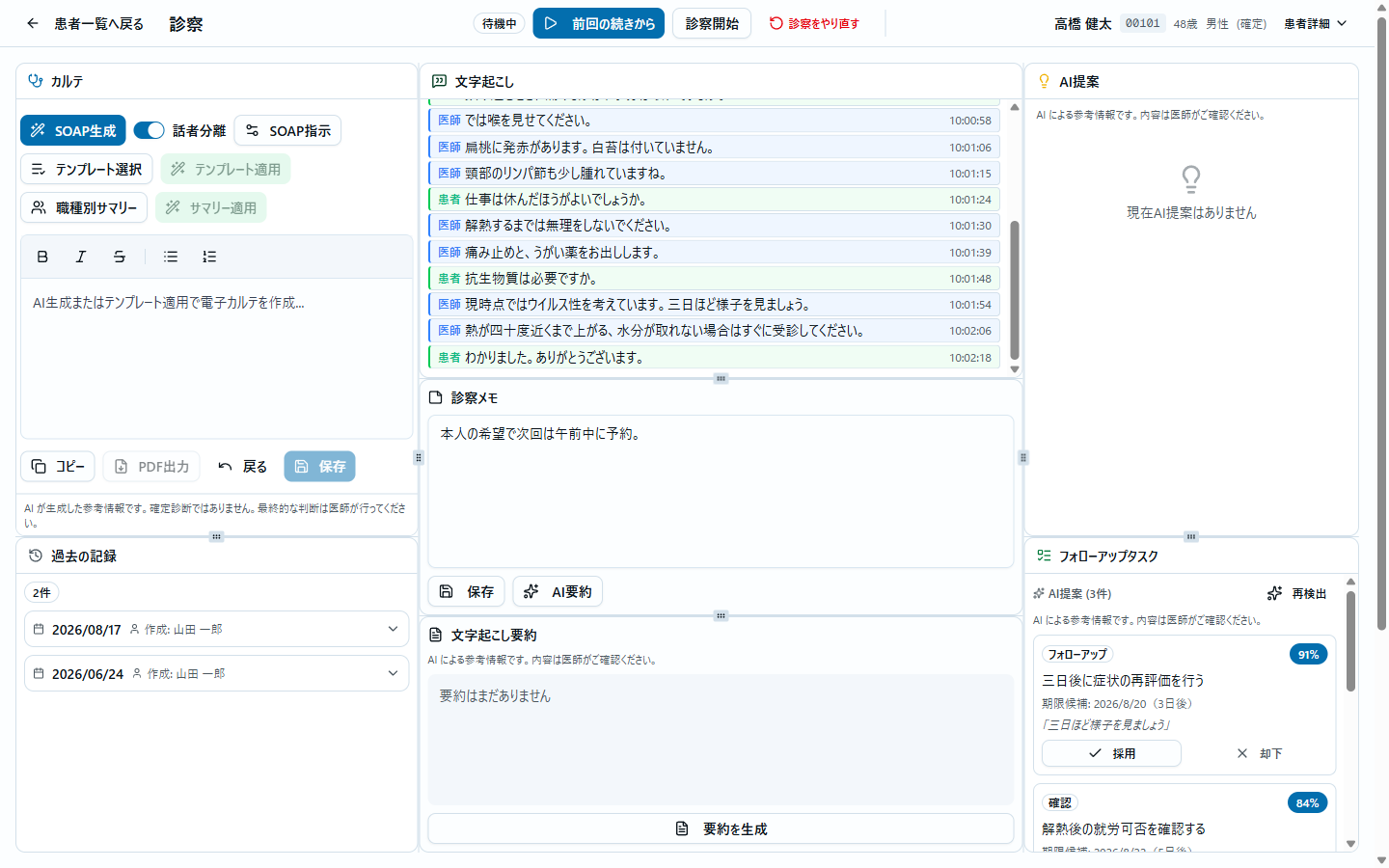Toggle italic formatting in the カルテ editor
Image resolution: width=1389 pixels, height=868 pixels.
(x=81, y=257)
